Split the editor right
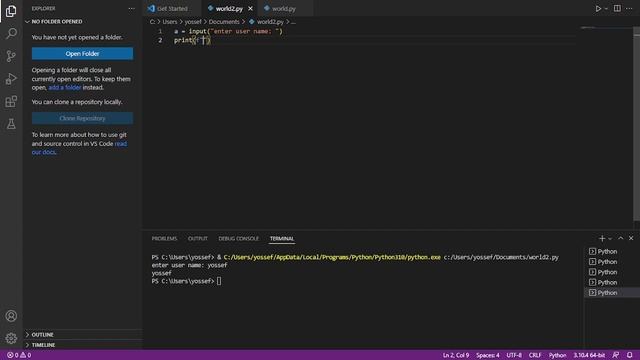 point(617,9)
